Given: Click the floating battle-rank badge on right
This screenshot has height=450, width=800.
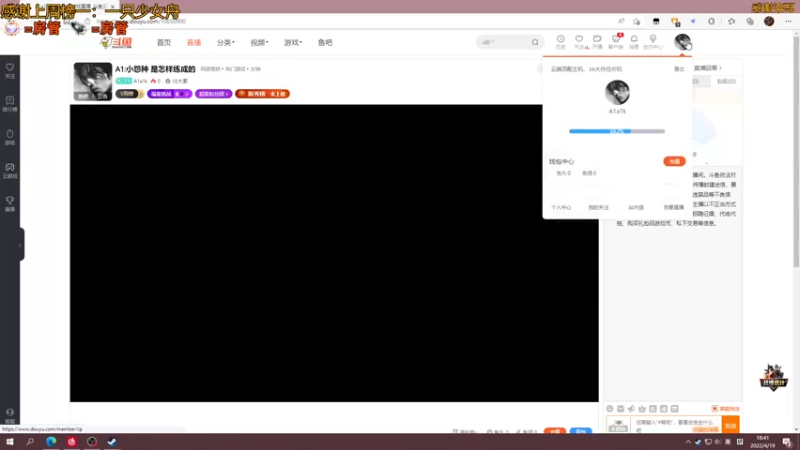Looking at the screenshot, I should (773, 378).
